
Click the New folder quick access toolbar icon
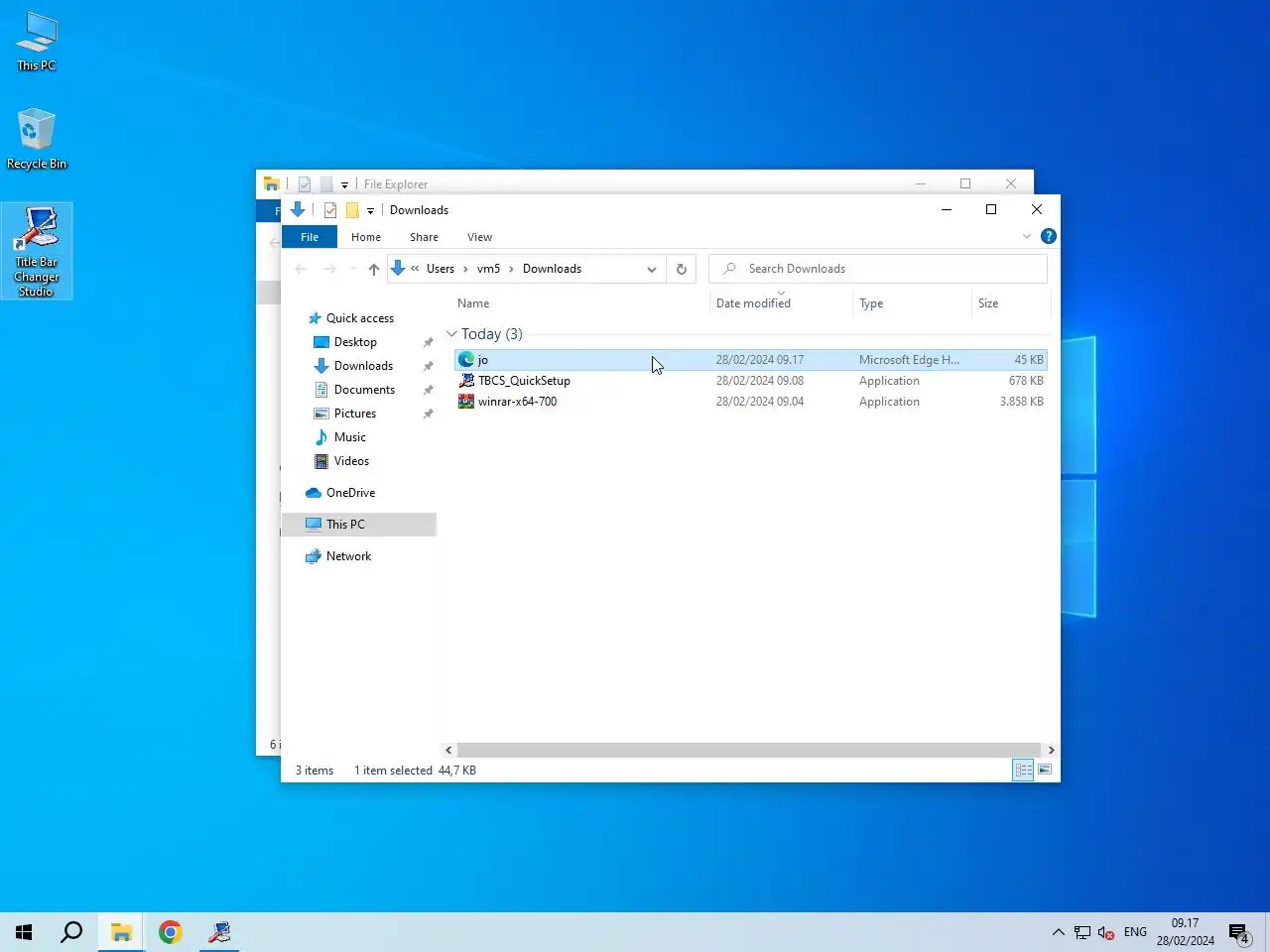tap(352, 210)
